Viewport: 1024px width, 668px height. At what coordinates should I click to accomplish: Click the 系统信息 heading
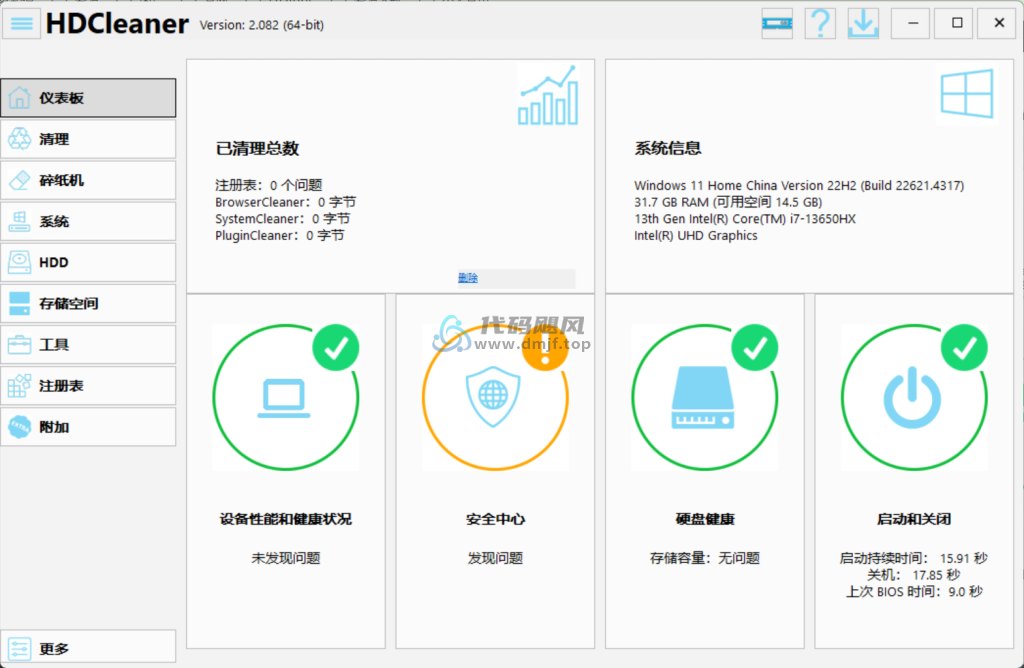[667, 149]
